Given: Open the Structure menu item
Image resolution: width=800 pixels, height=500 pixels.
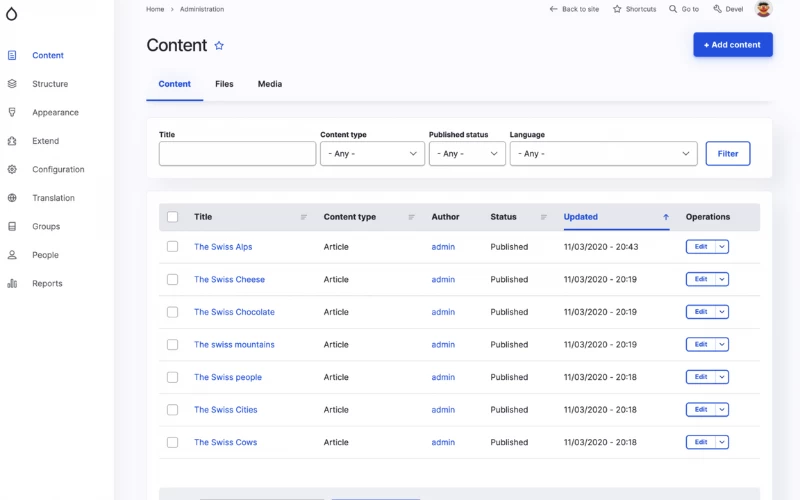Looking at the screenshot, I should (50, 84).
